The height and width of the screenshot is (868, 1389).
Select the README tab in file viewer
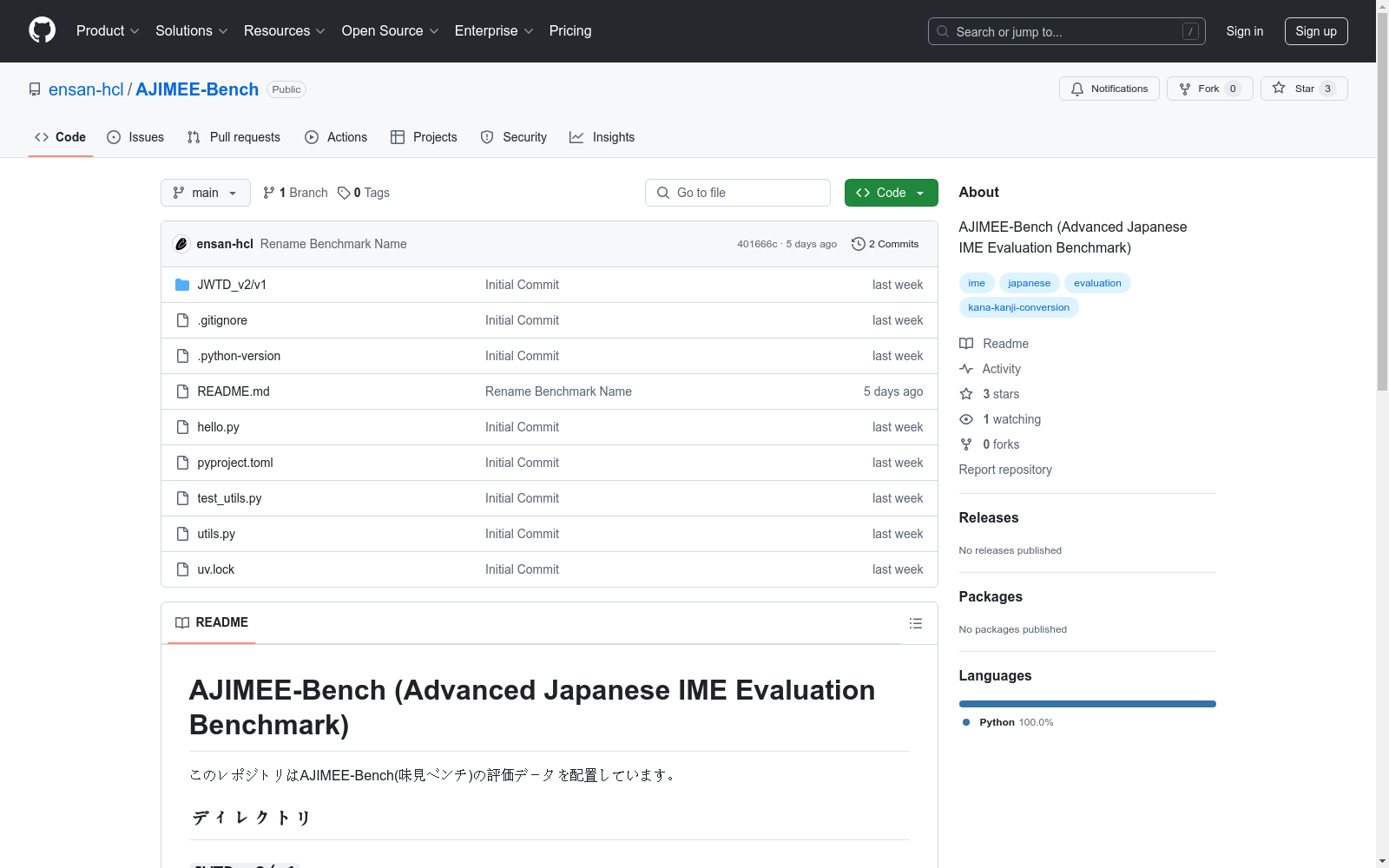click(x=212, y=622)
